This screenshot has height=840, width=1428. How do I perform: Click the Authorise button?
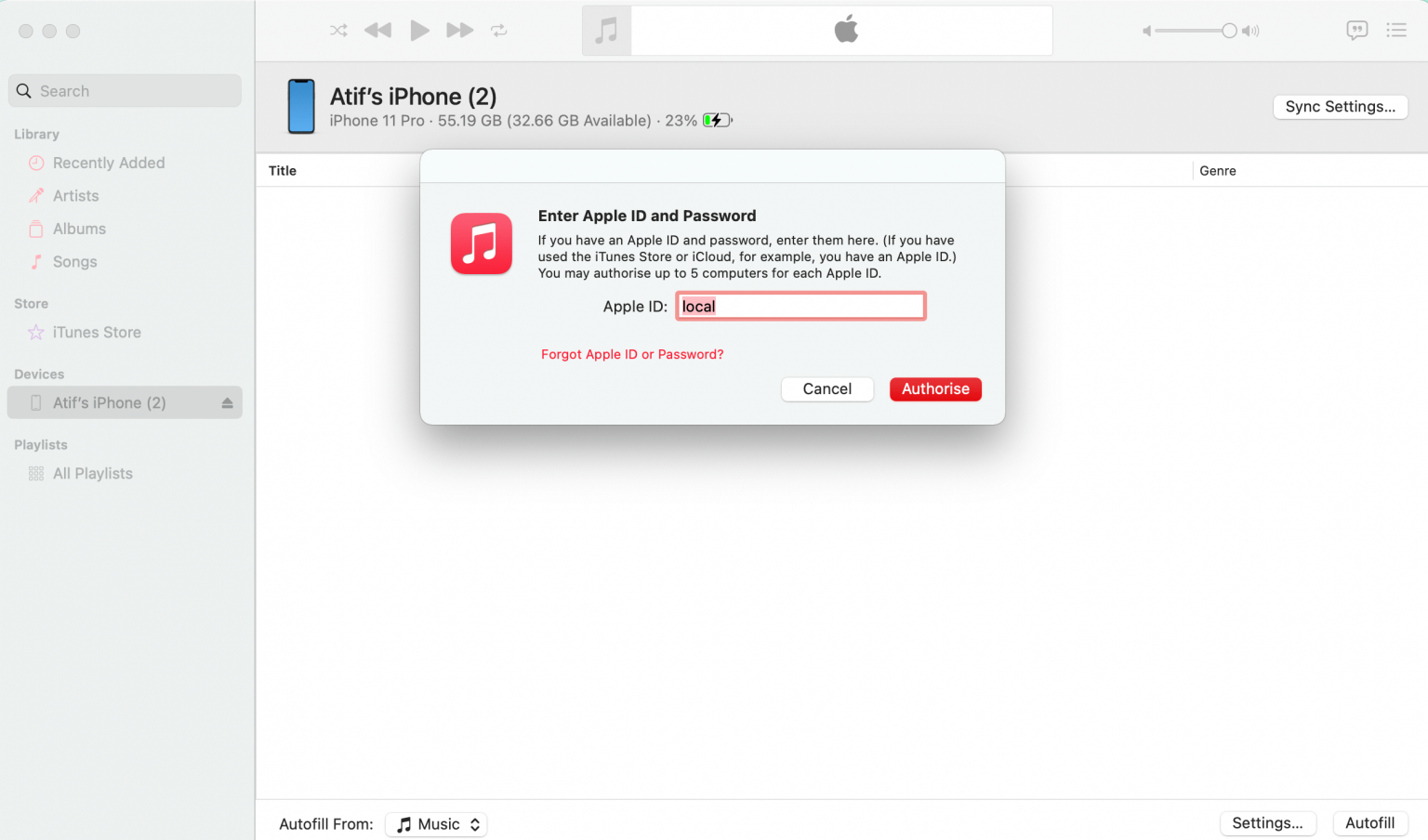coord(935,388)
